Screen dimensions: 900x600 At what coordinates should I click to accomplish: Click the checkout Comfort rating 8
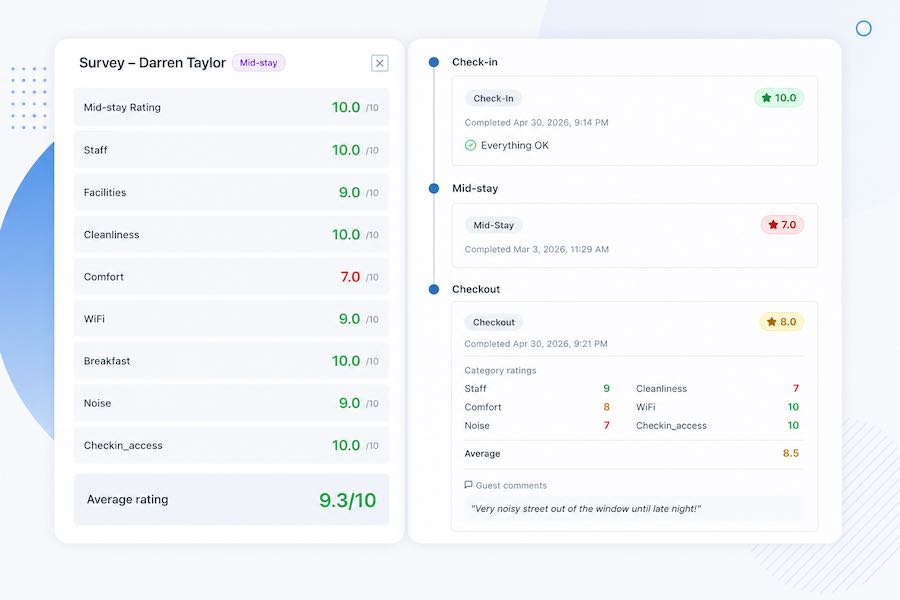(x=606, y=407)
